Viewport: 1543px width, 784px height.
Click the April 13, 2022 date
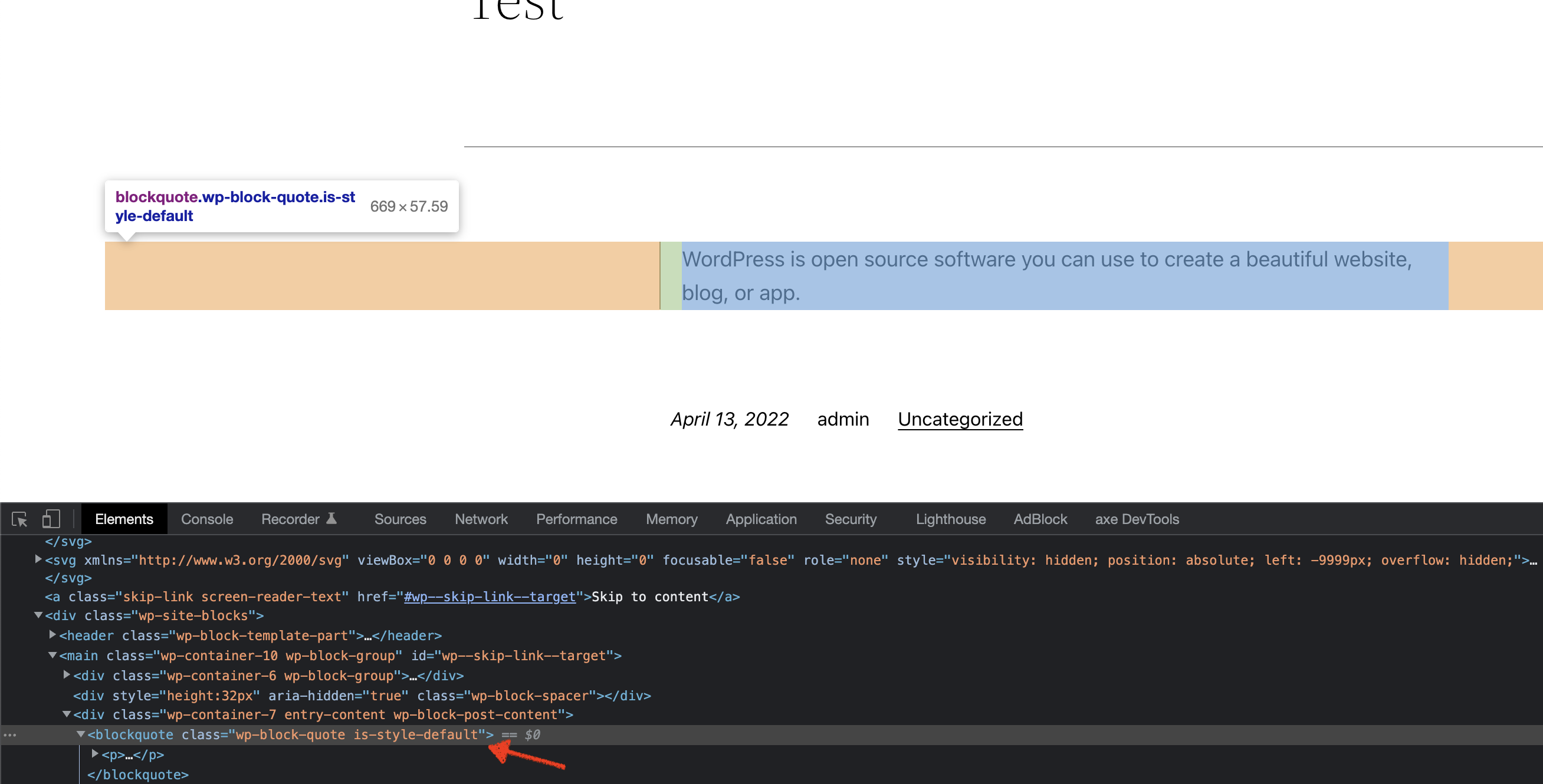tap(730, 419)
